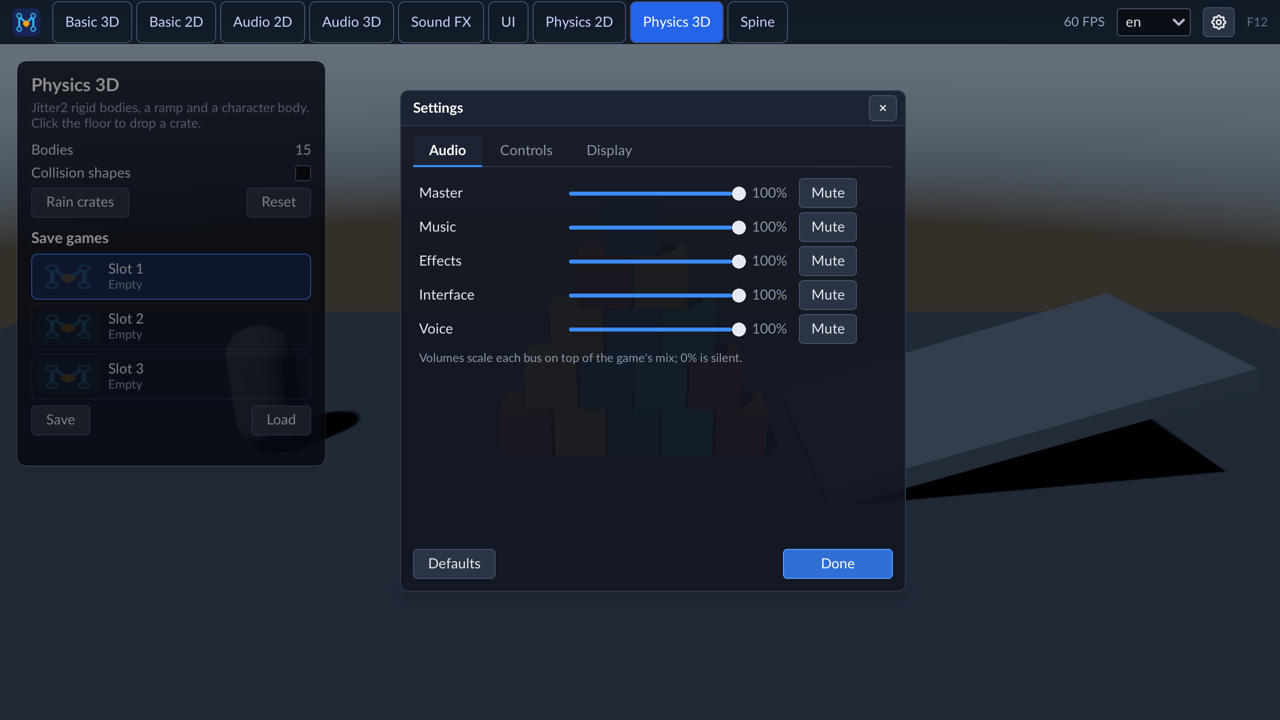Open the Basic 3D demo tab

[x=92, y=22]
